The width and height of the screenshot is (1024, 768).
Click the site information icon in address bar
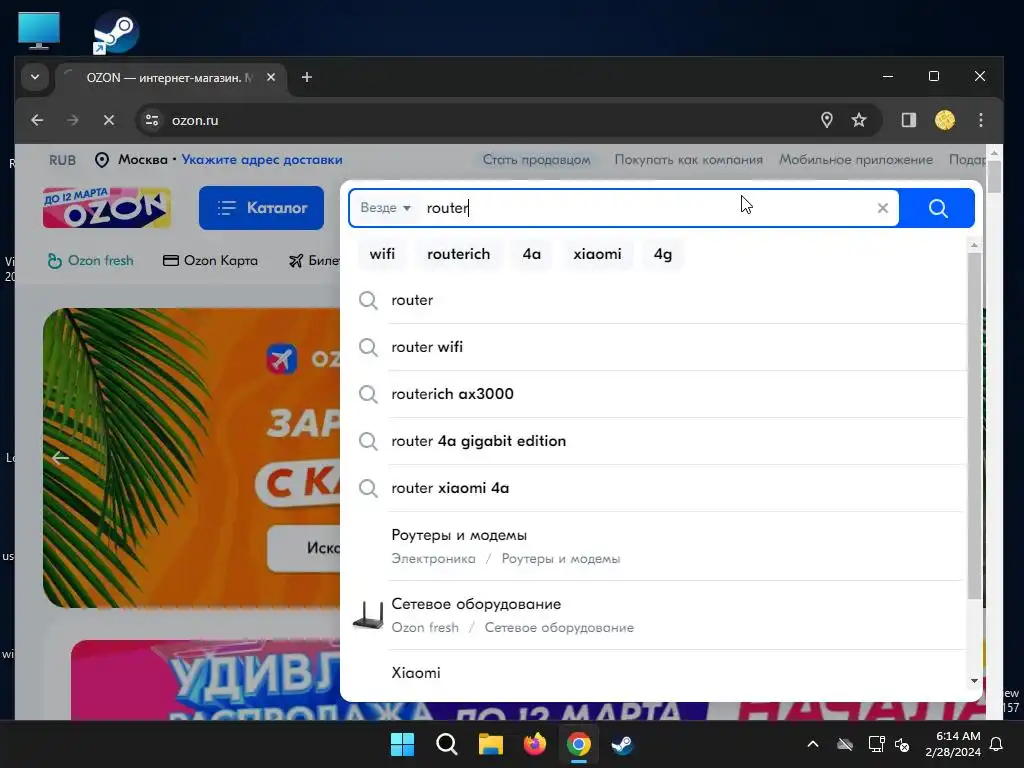(152, 120)
